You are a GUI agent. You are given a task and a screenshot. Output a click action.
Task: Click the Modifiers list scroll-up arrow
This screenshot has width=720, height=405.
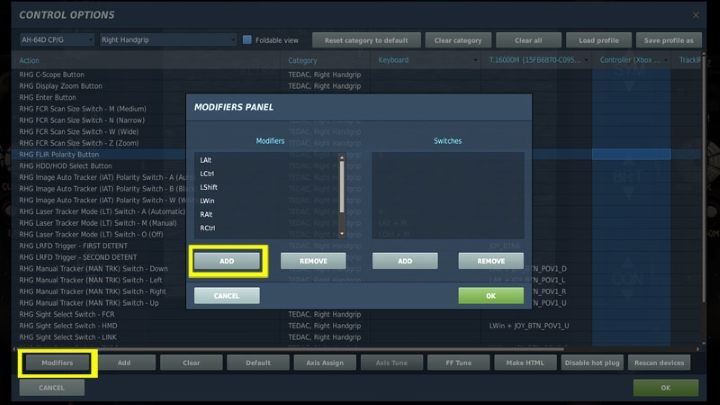342,158
